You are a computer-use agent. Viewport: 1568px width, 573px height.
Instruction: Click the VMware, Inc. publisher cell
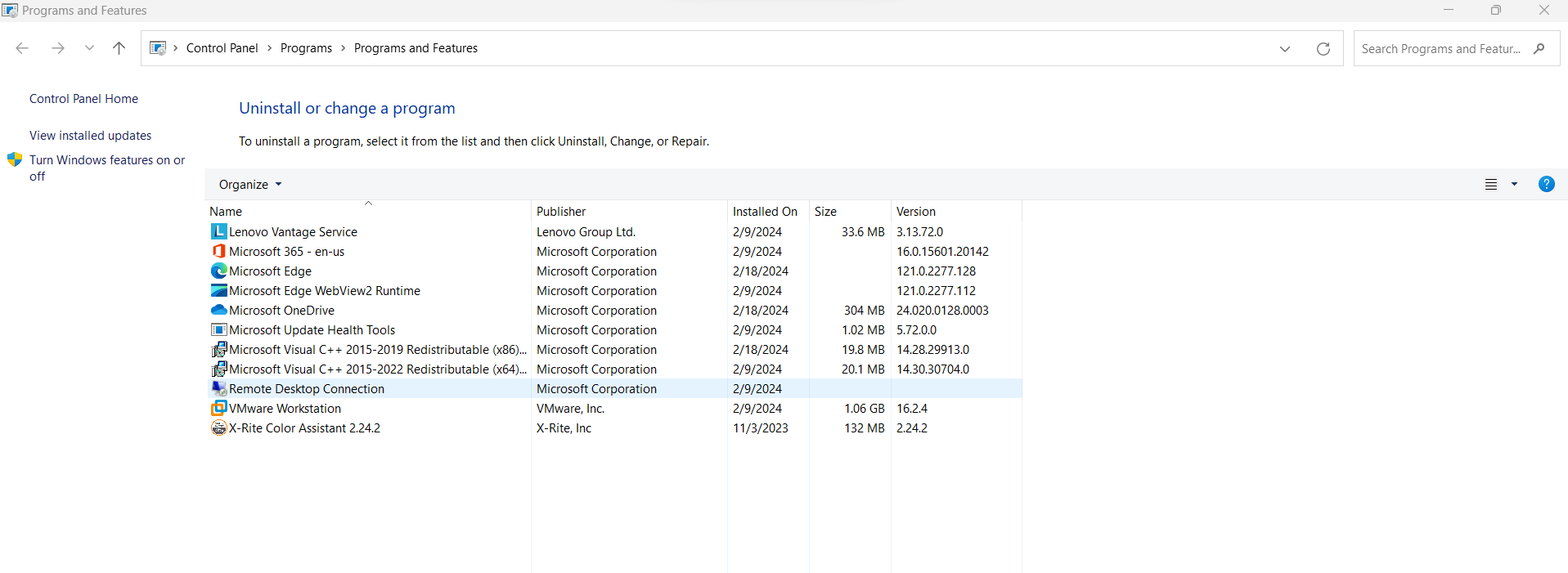570,409
